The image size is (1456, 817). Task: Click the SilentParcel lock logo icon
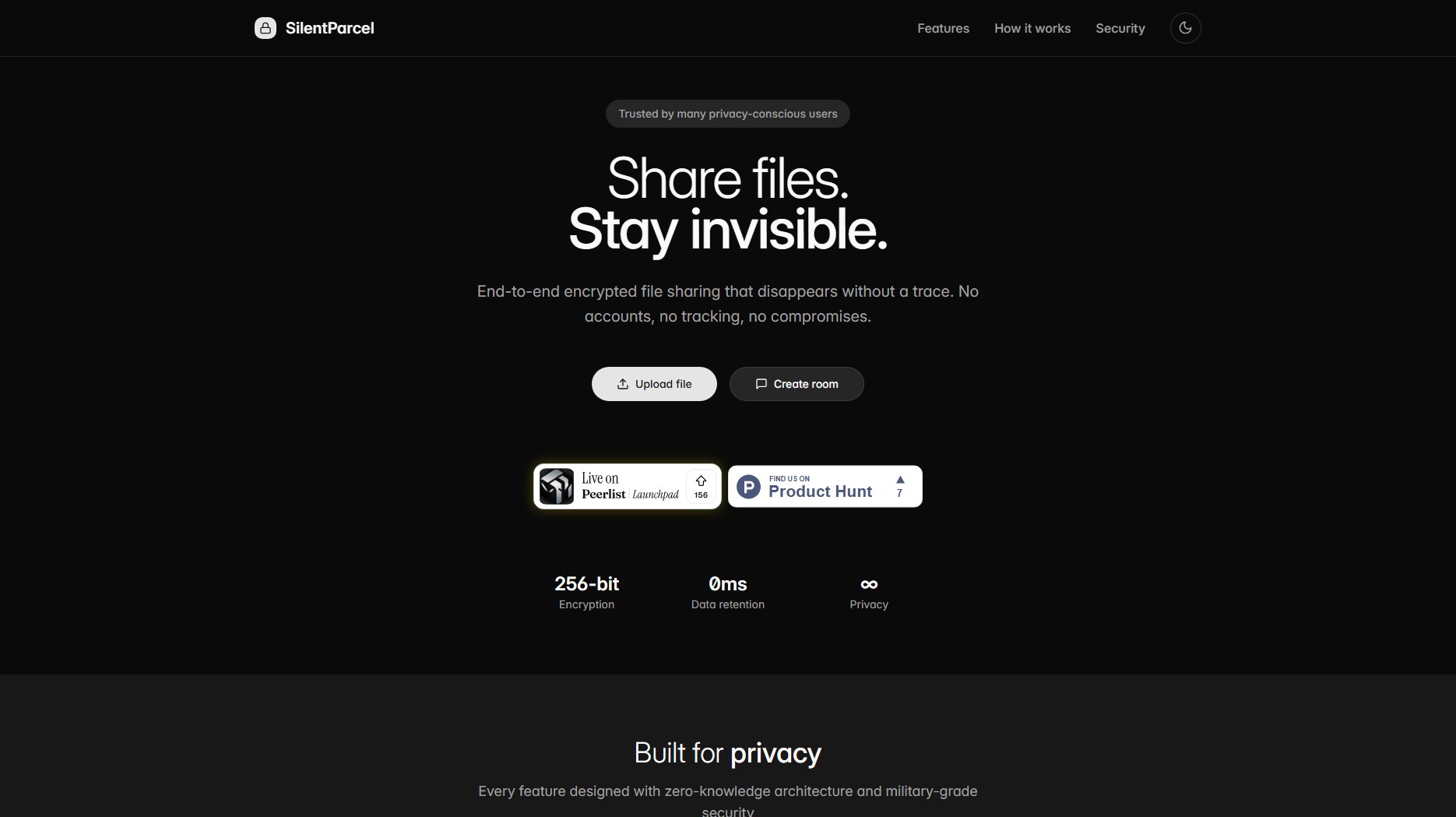click(266, 28)
